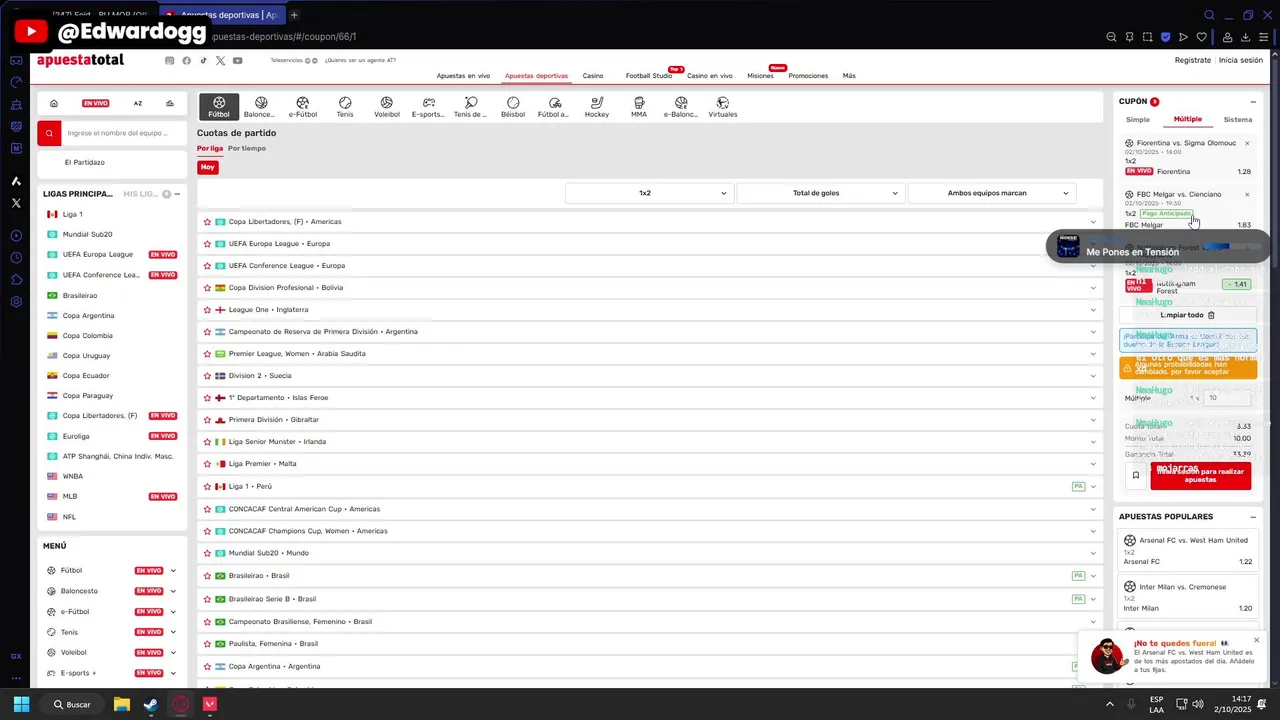Open the Instagram social icon in header
This screenshot has width=1280, height=720.
(169, 60)
